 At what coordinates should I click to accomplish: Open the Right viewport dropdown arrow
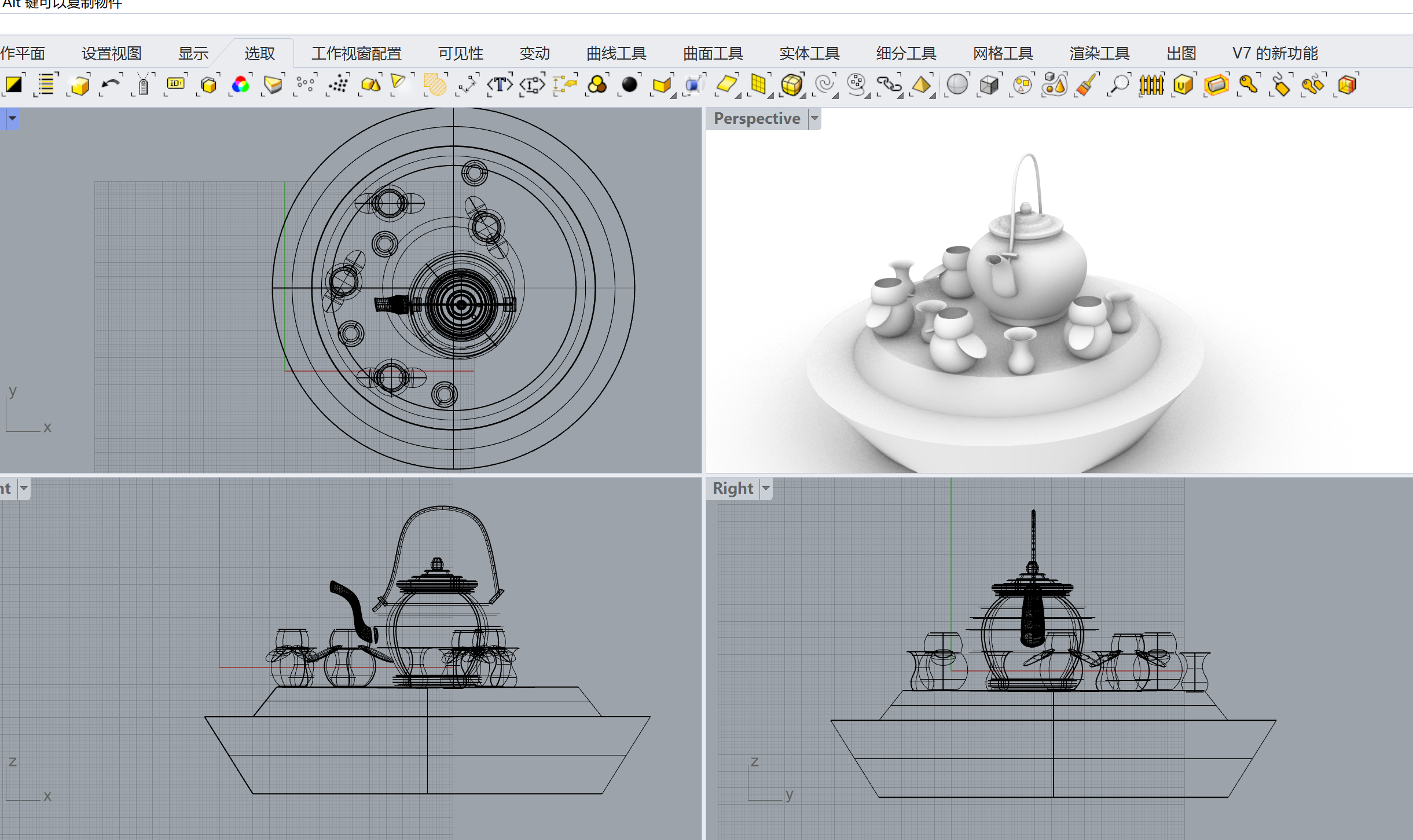click(x=766, y=489)
